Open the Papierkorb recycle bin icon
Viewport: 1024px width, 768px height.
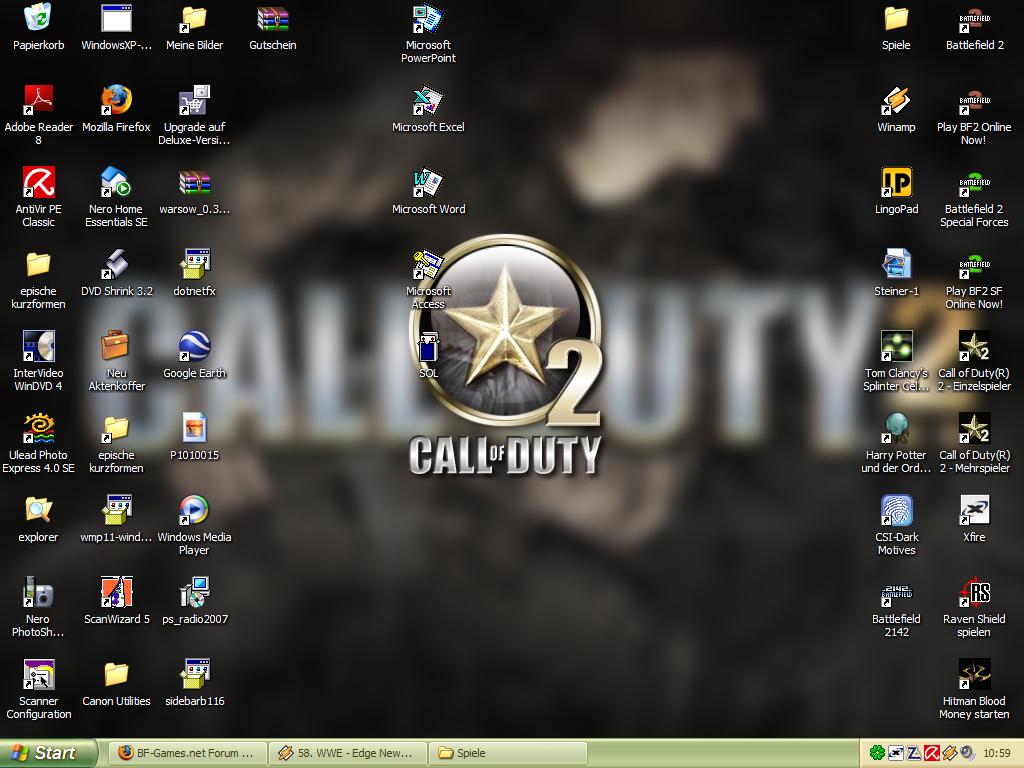point(39,18)
